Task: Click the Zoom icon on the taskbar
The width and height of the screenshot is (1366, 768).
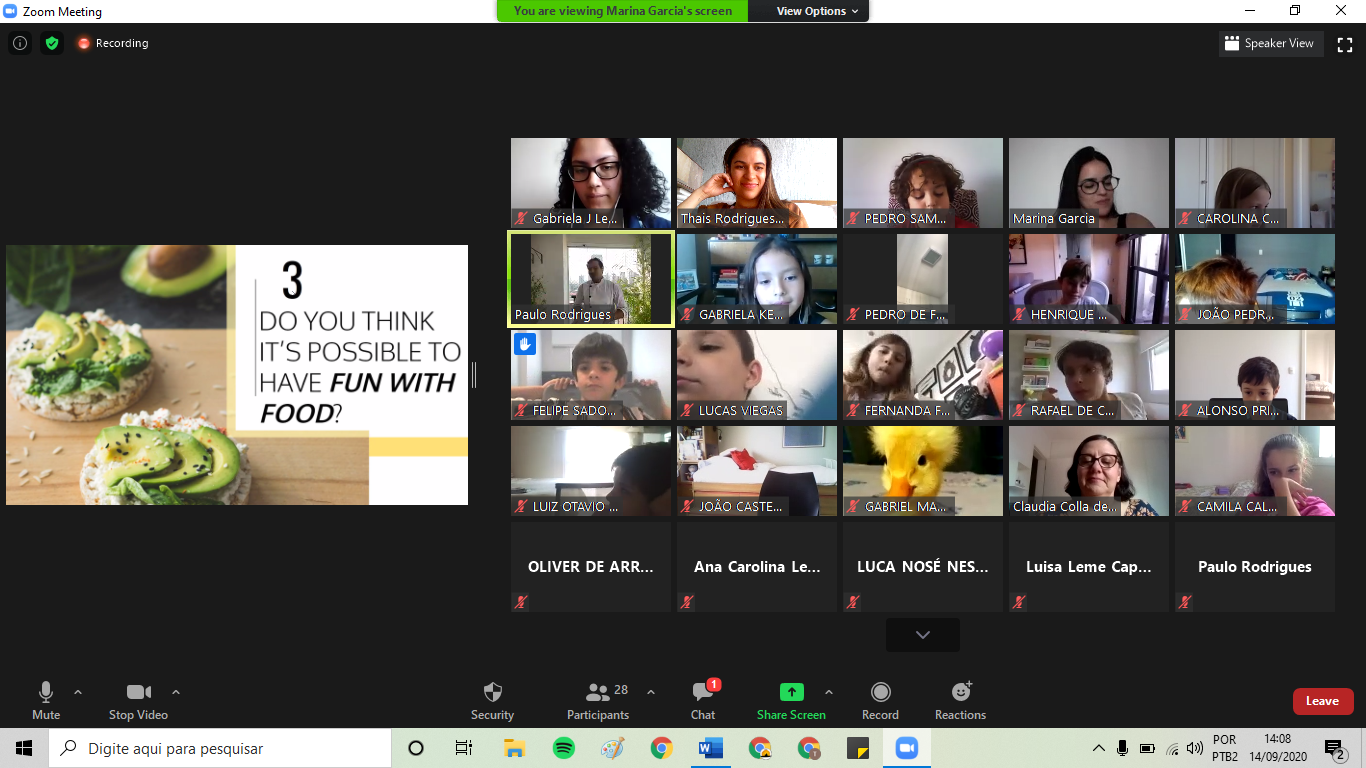Action: pyautogui.click(x=907, y=748)
